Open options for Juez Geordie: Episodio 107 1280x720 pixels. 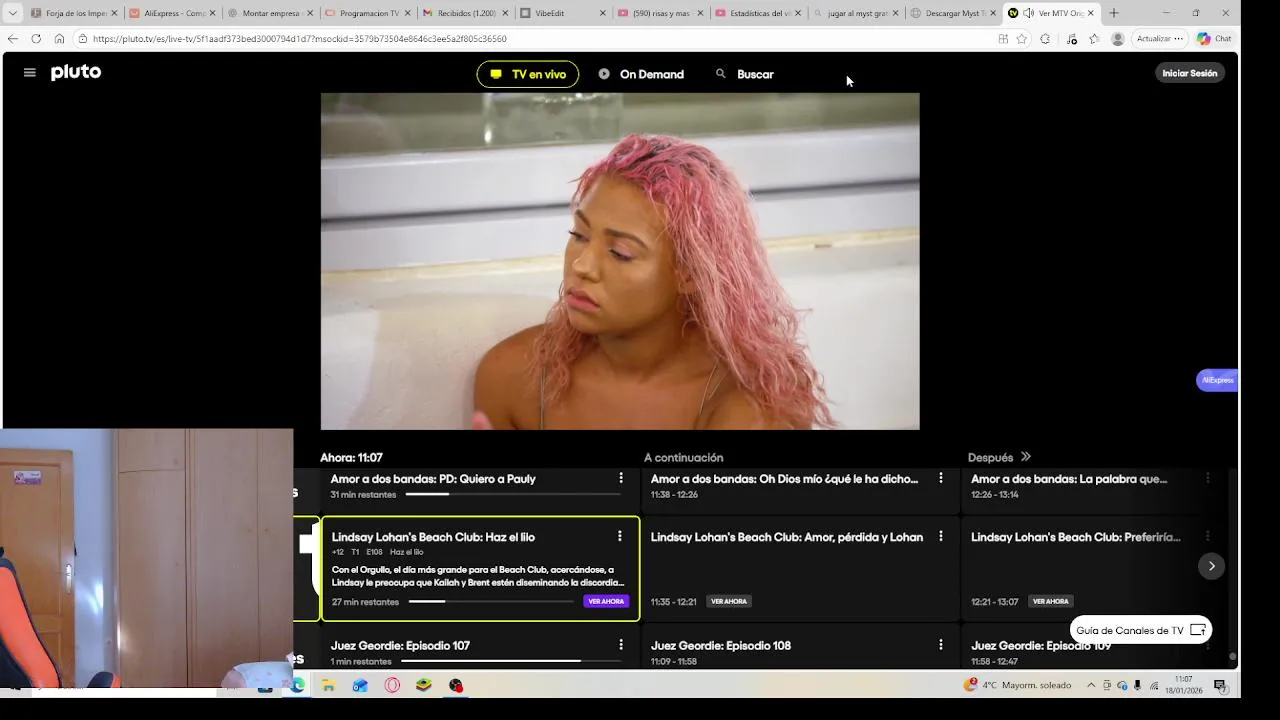coord(621,645)
